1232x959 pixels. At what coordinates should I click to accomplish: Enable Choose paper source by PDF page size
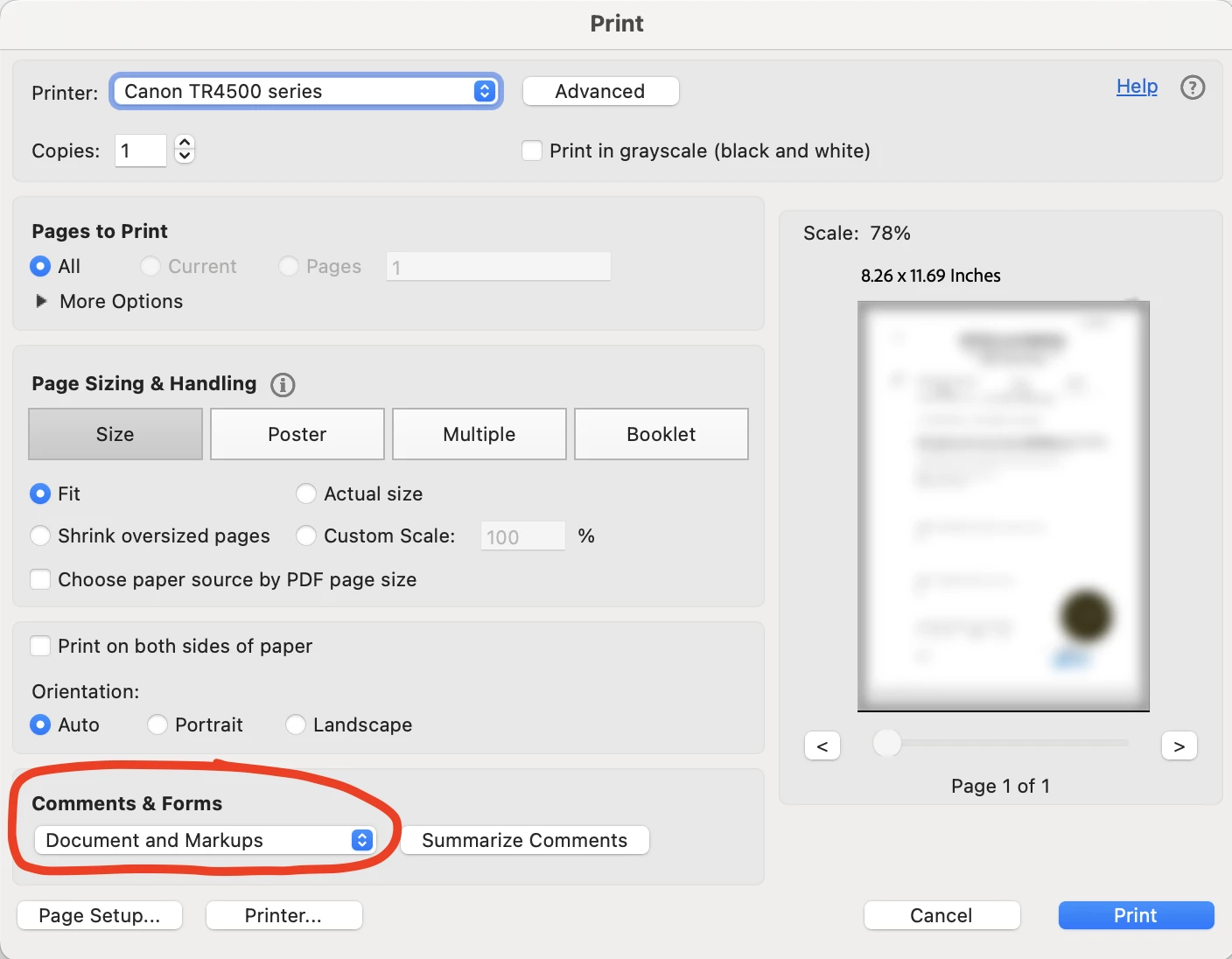click(x=40, y=579)
